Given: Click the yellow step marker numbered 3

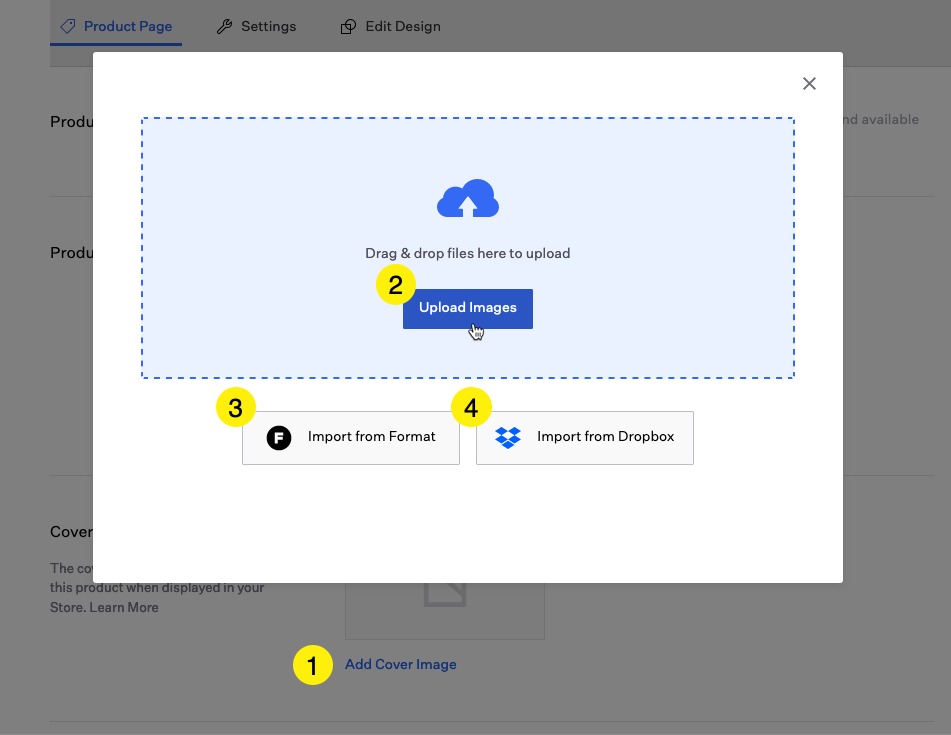Looking at the screenshot, I should (x=236, y=408).
